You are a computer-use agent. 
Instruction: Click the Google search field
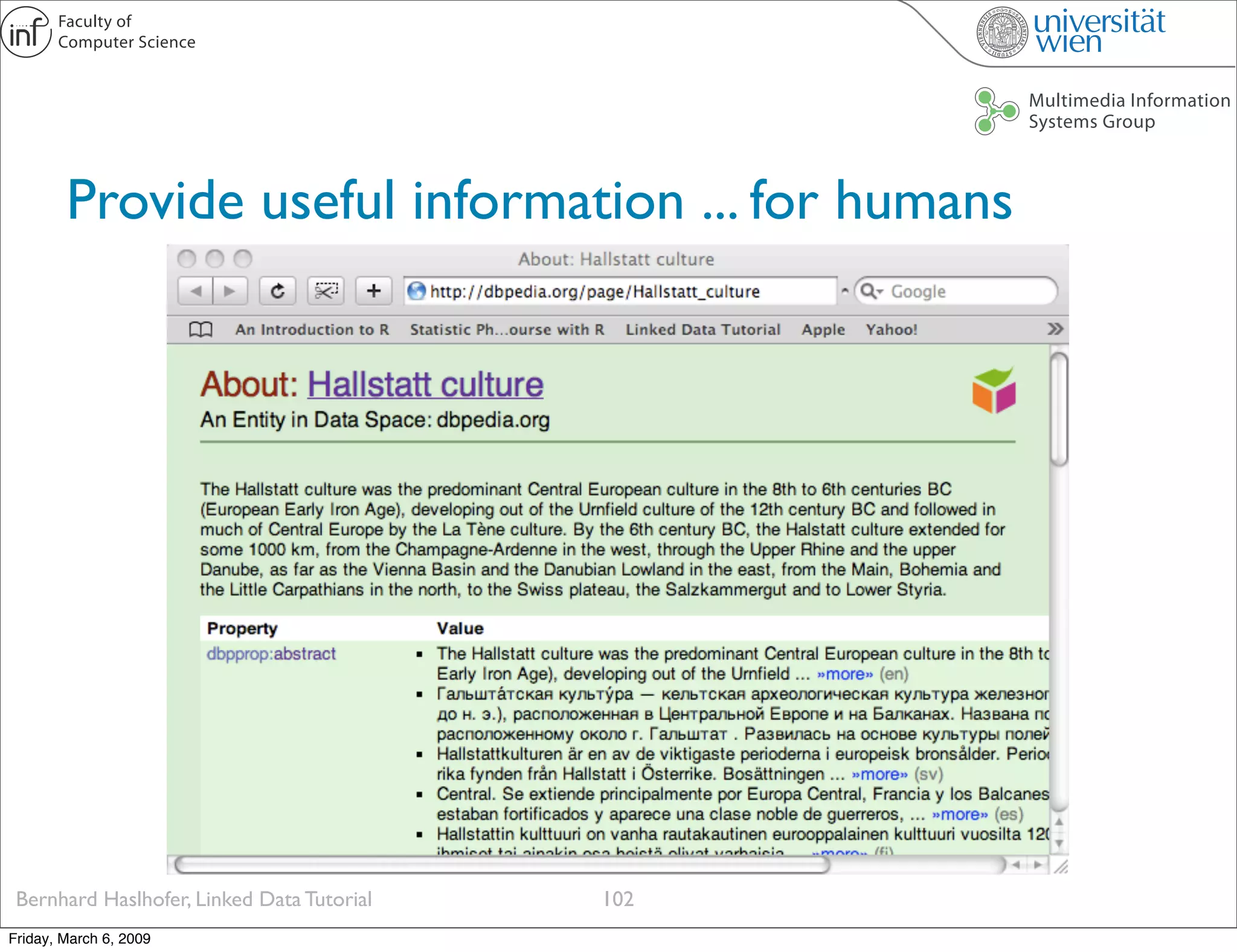[x=956, y=291]
